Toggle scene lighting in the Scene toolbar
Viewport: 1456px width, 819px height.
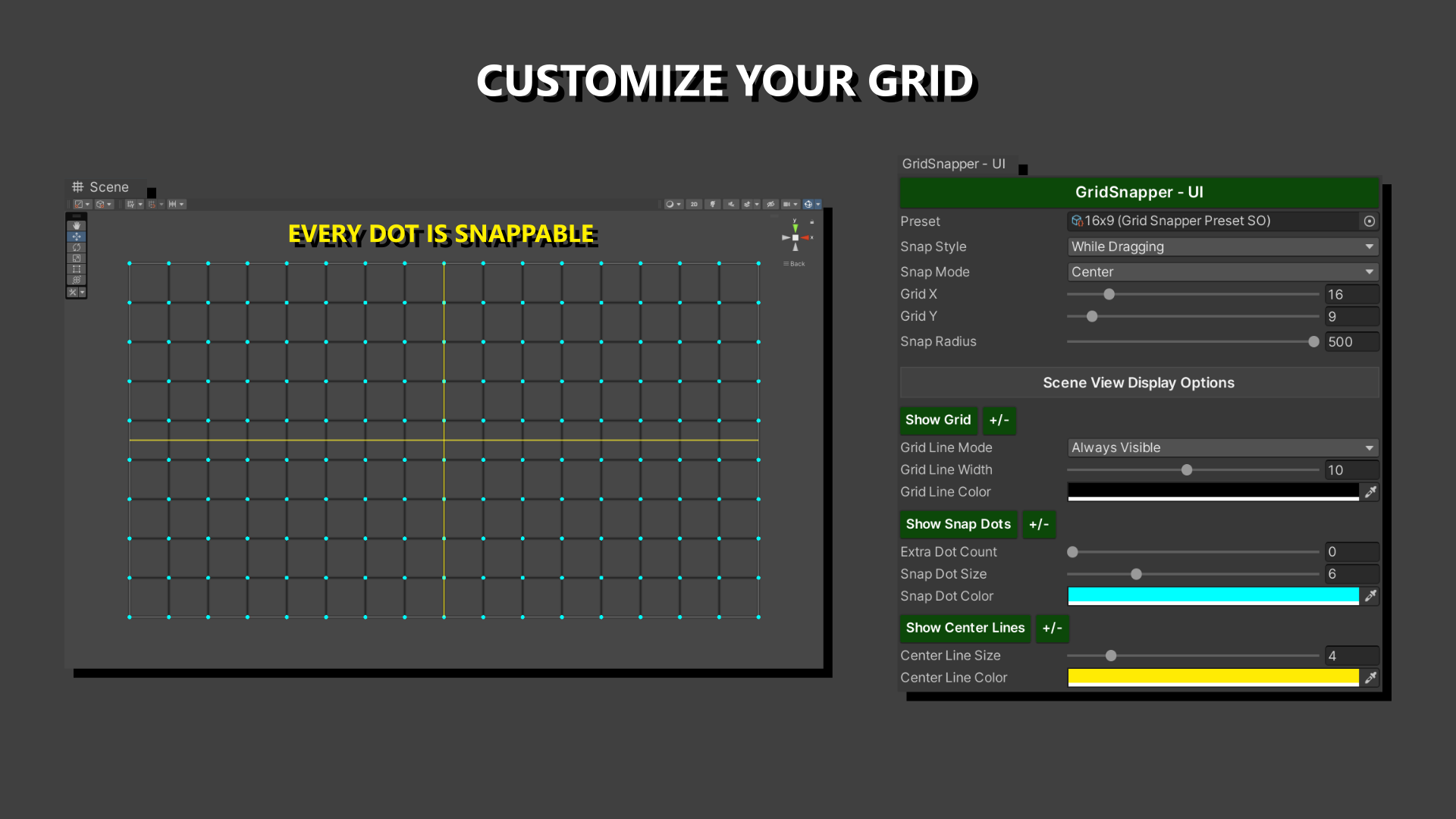(x=712, y=204)
